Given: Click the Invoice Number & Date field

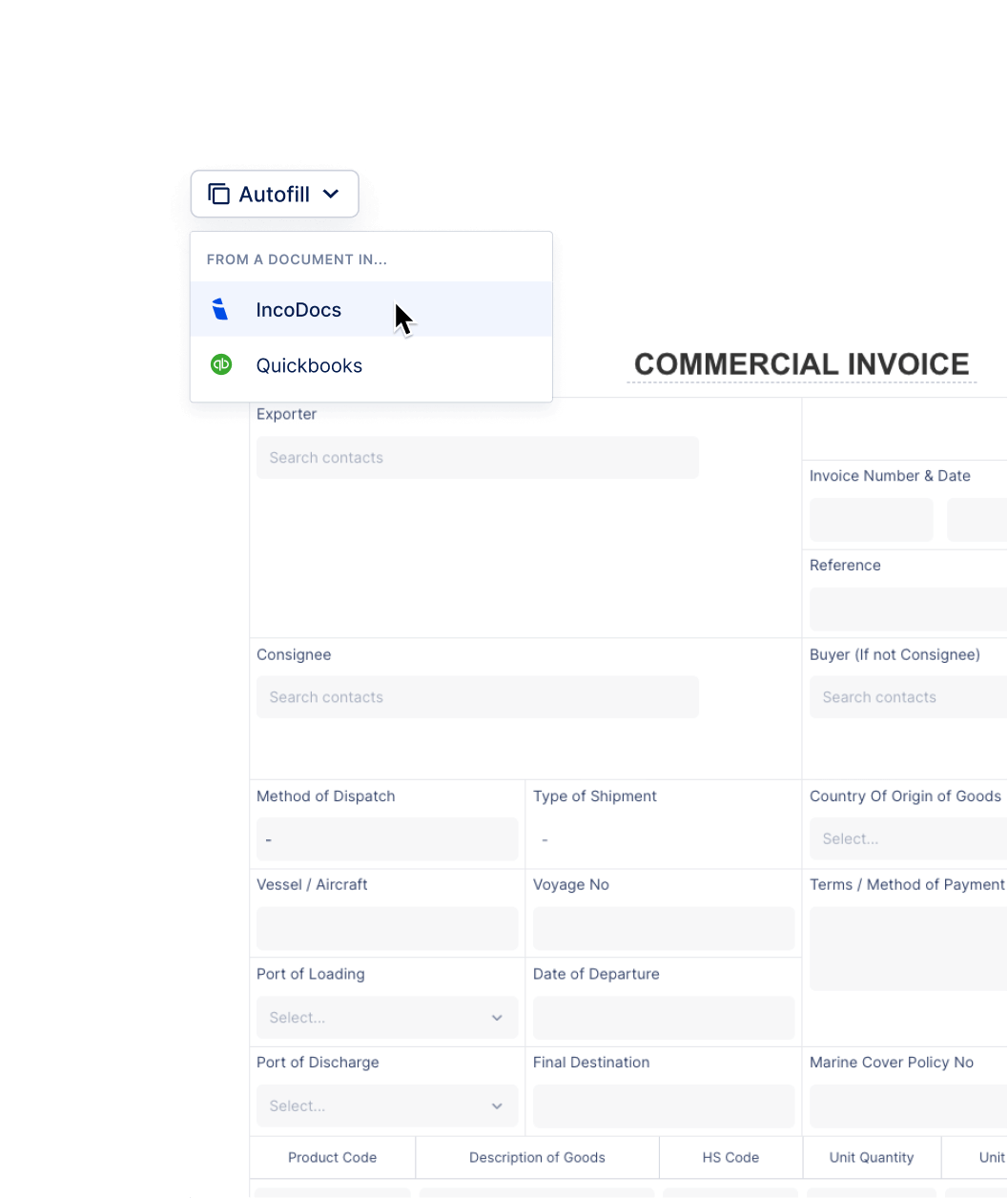Looking at the screenshot, I should [x=871, y=519].
